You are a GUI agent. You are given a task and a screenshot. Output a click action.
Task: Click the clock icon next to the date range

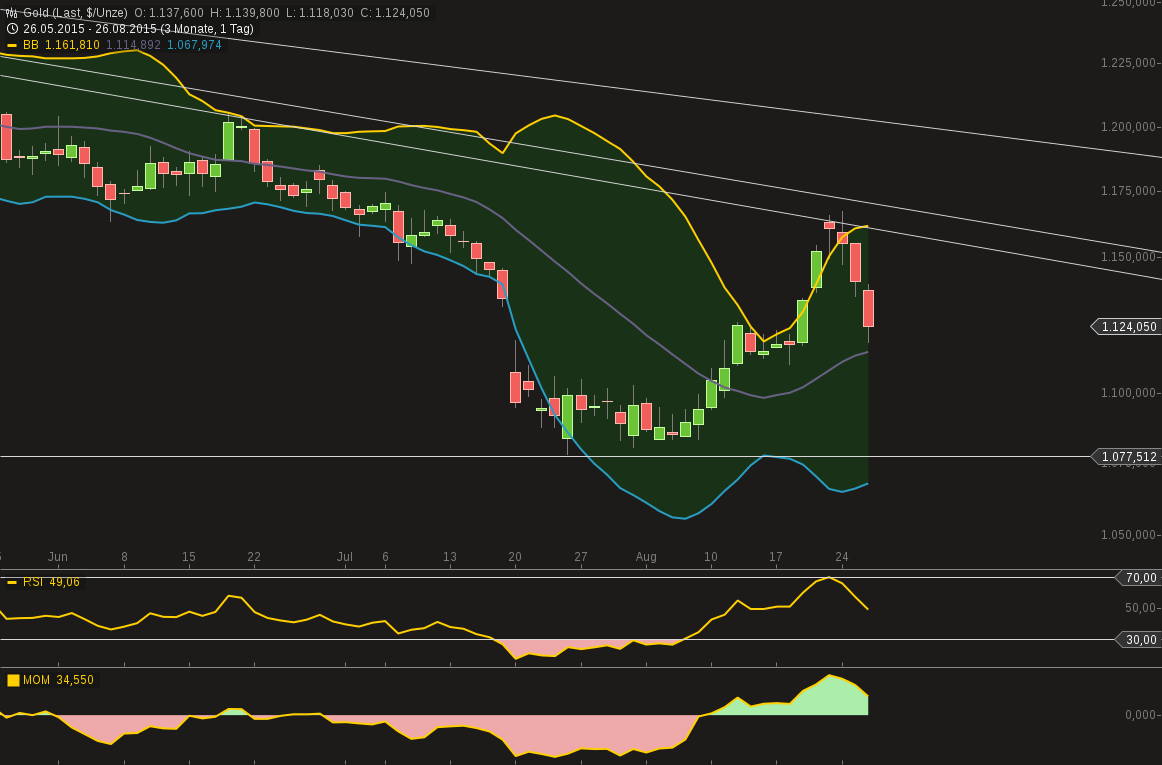point(12,29)
